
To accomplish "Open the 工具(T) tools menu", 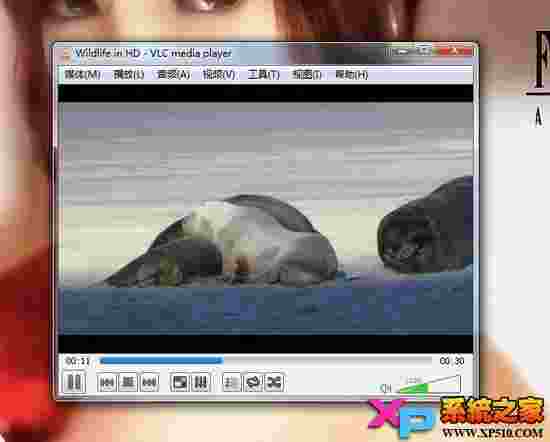I will (263, 74).
